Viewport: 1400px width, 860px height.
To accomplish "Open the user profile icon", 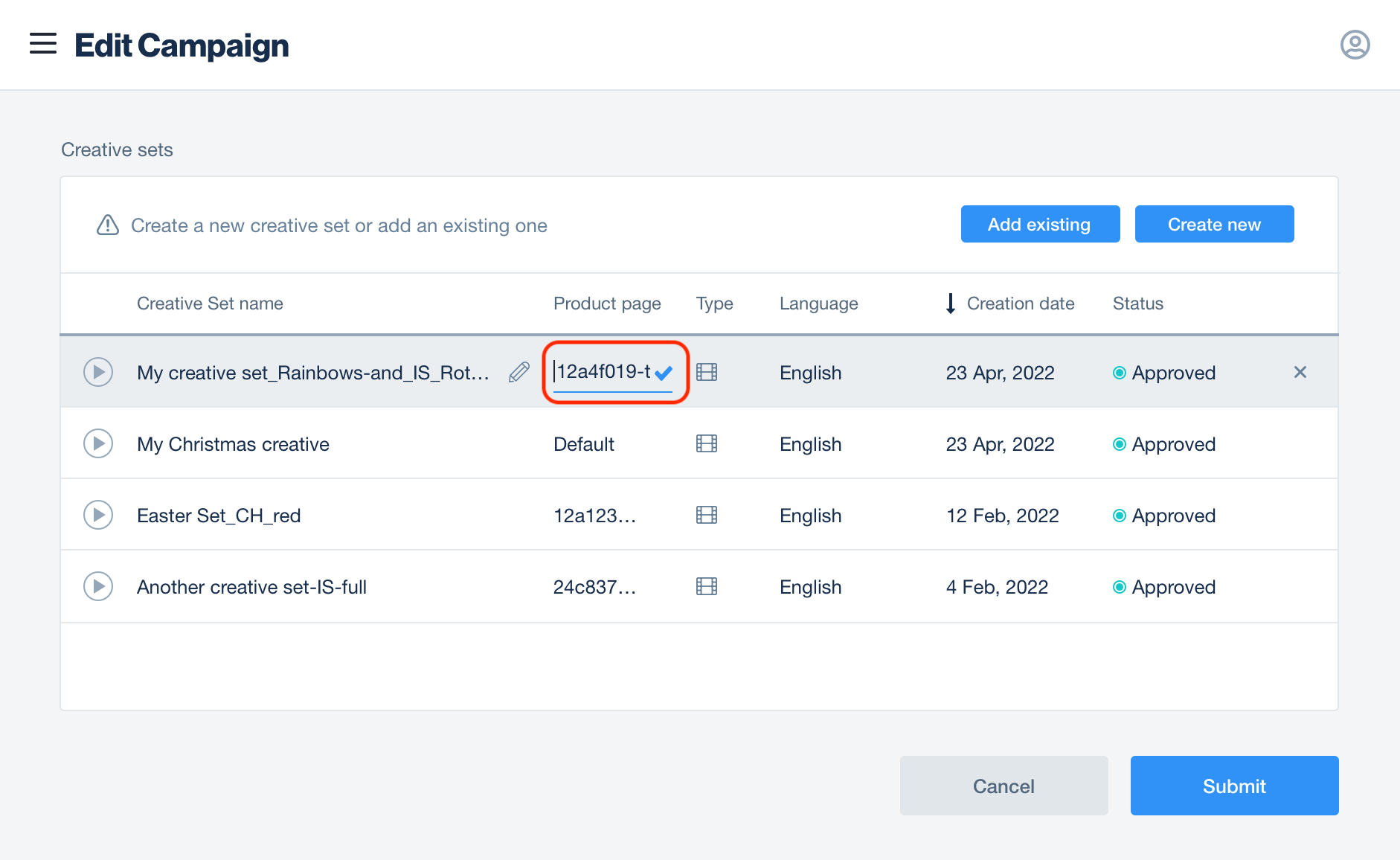I will pos(1355,45).
